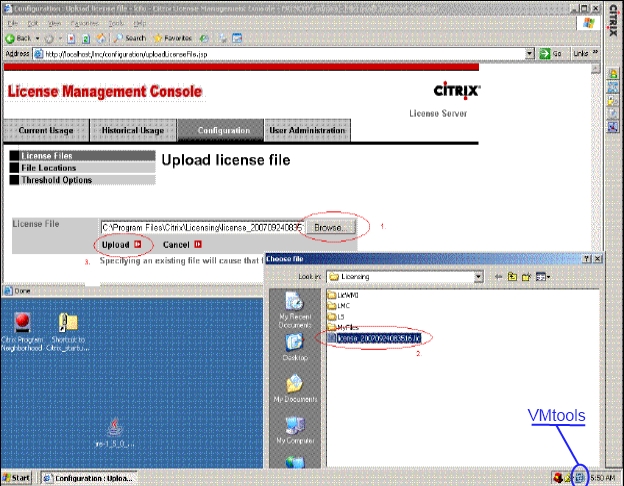Open Threshold Options in sidebar

[x=82, y=180]
